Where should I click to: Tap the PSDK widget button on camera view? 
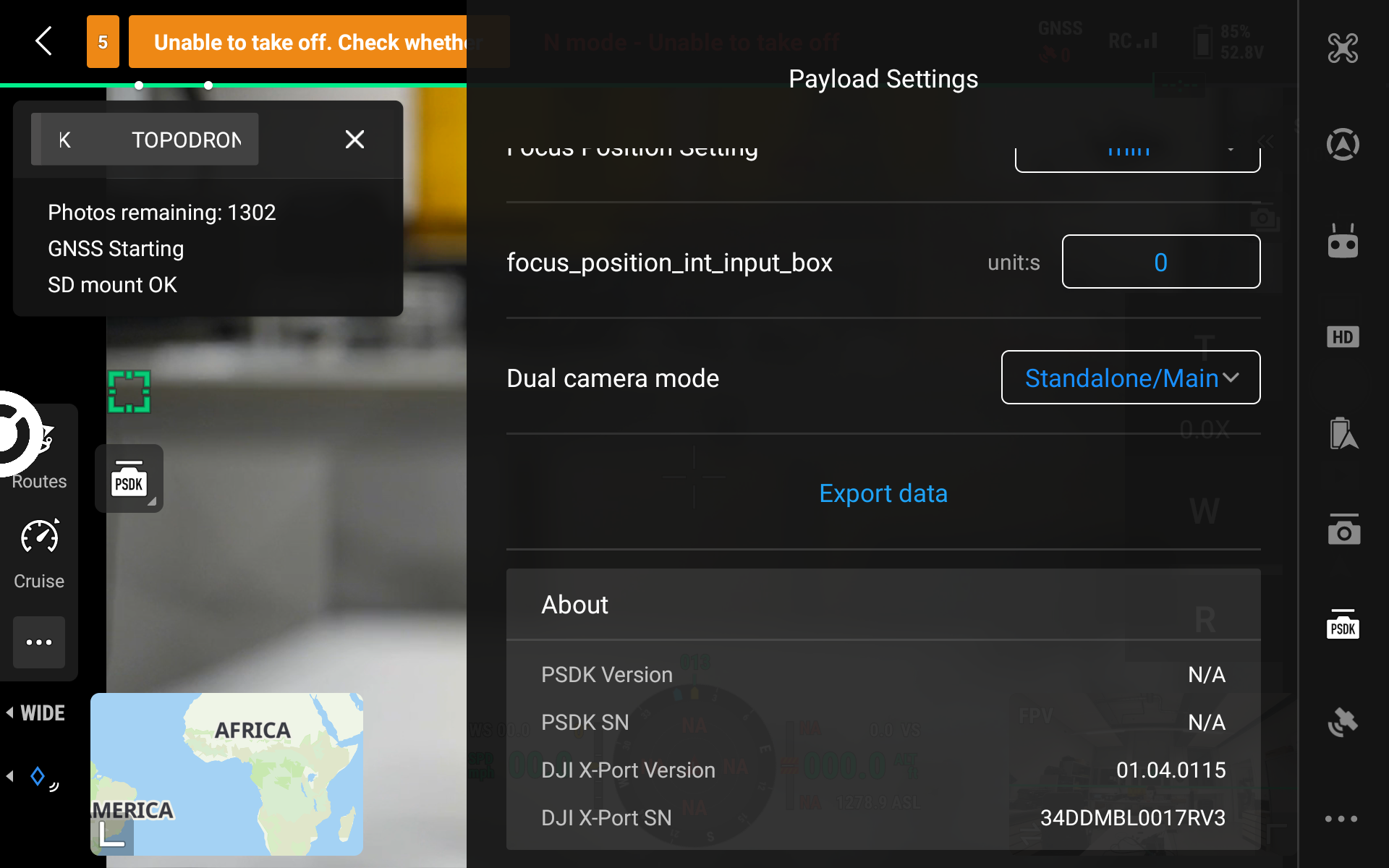pos(129,479)
